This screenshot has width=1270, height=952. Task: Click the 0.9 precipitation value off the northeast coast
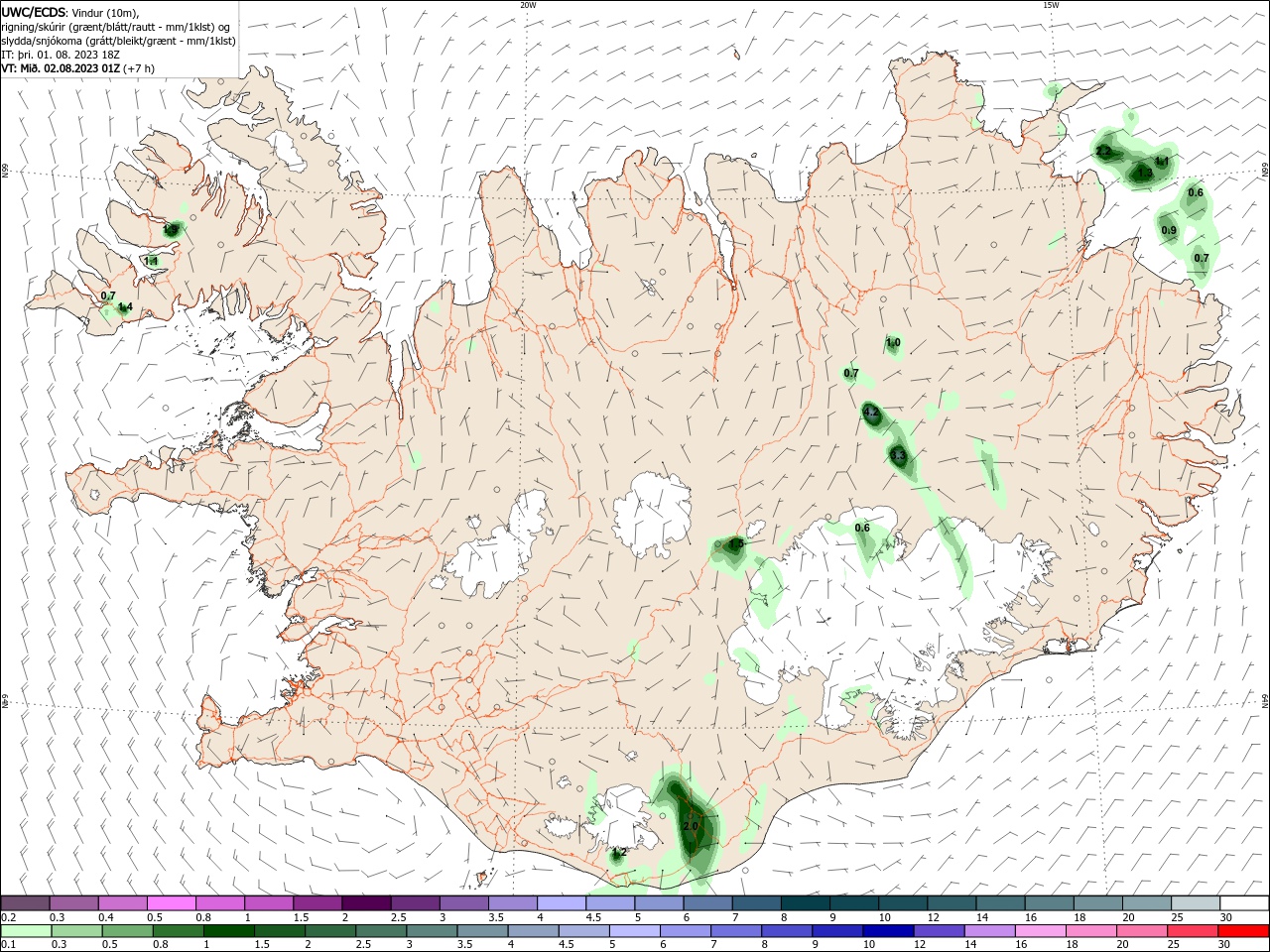(1169, 231)
